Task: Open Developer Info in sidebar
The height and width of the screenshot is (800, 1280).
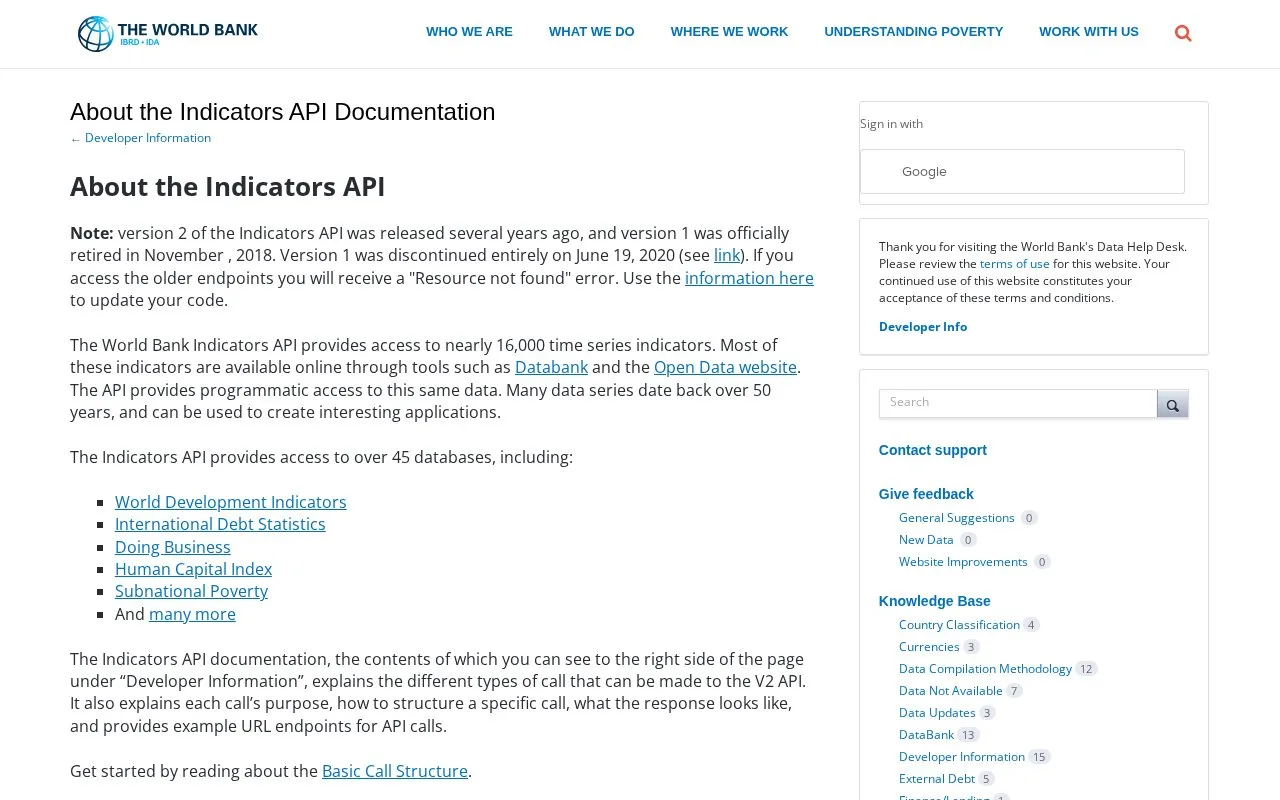Action: [x=923, y=327]
